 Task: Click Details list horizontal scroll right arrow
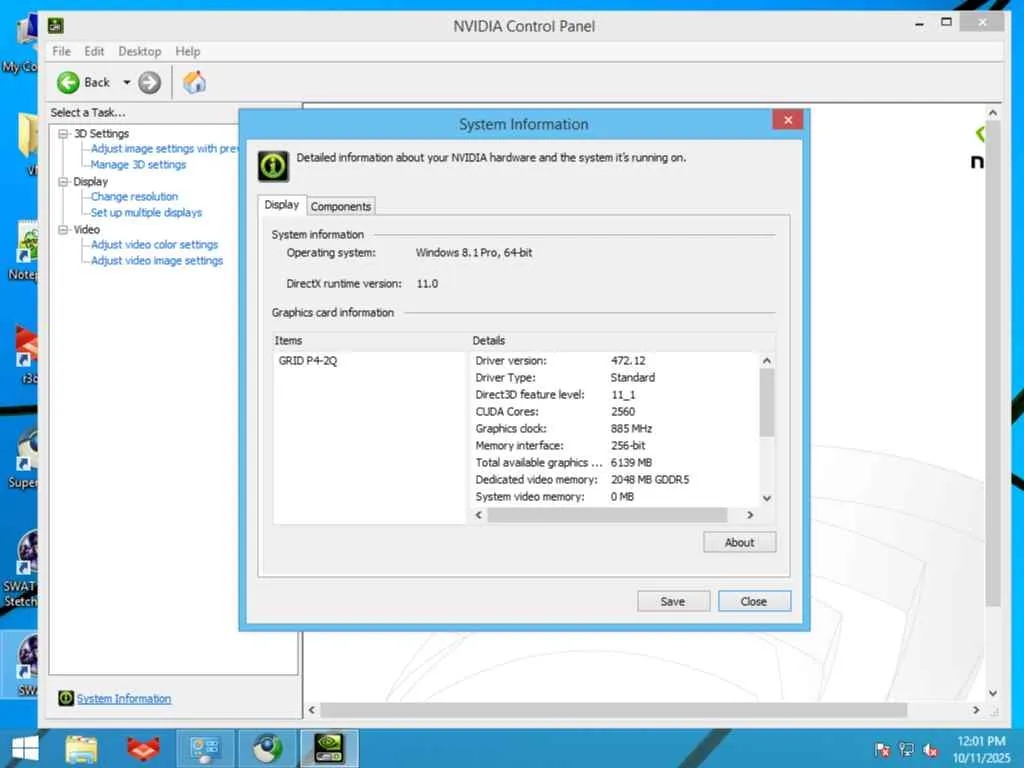point(750,515)
